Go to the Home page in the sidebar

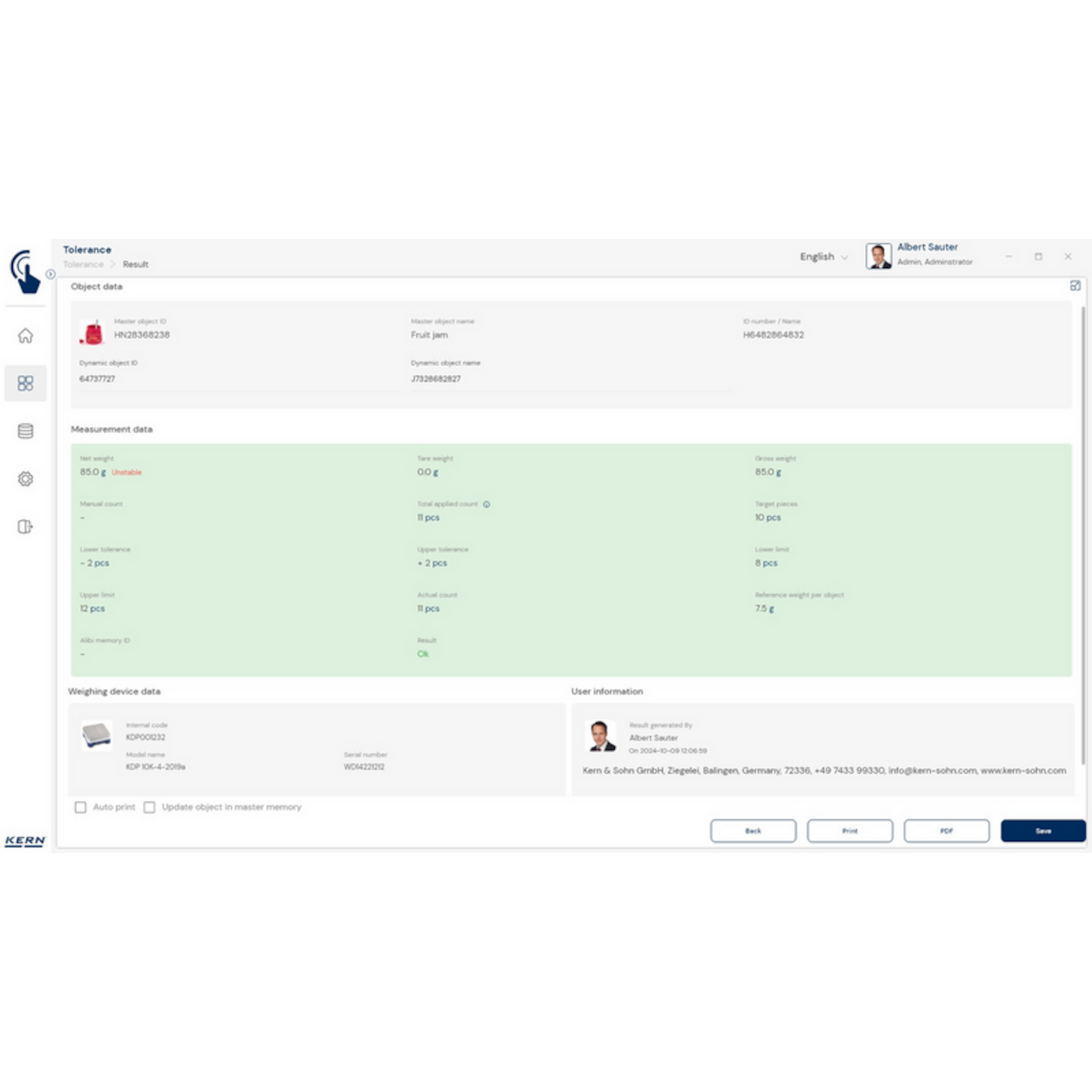26,336
